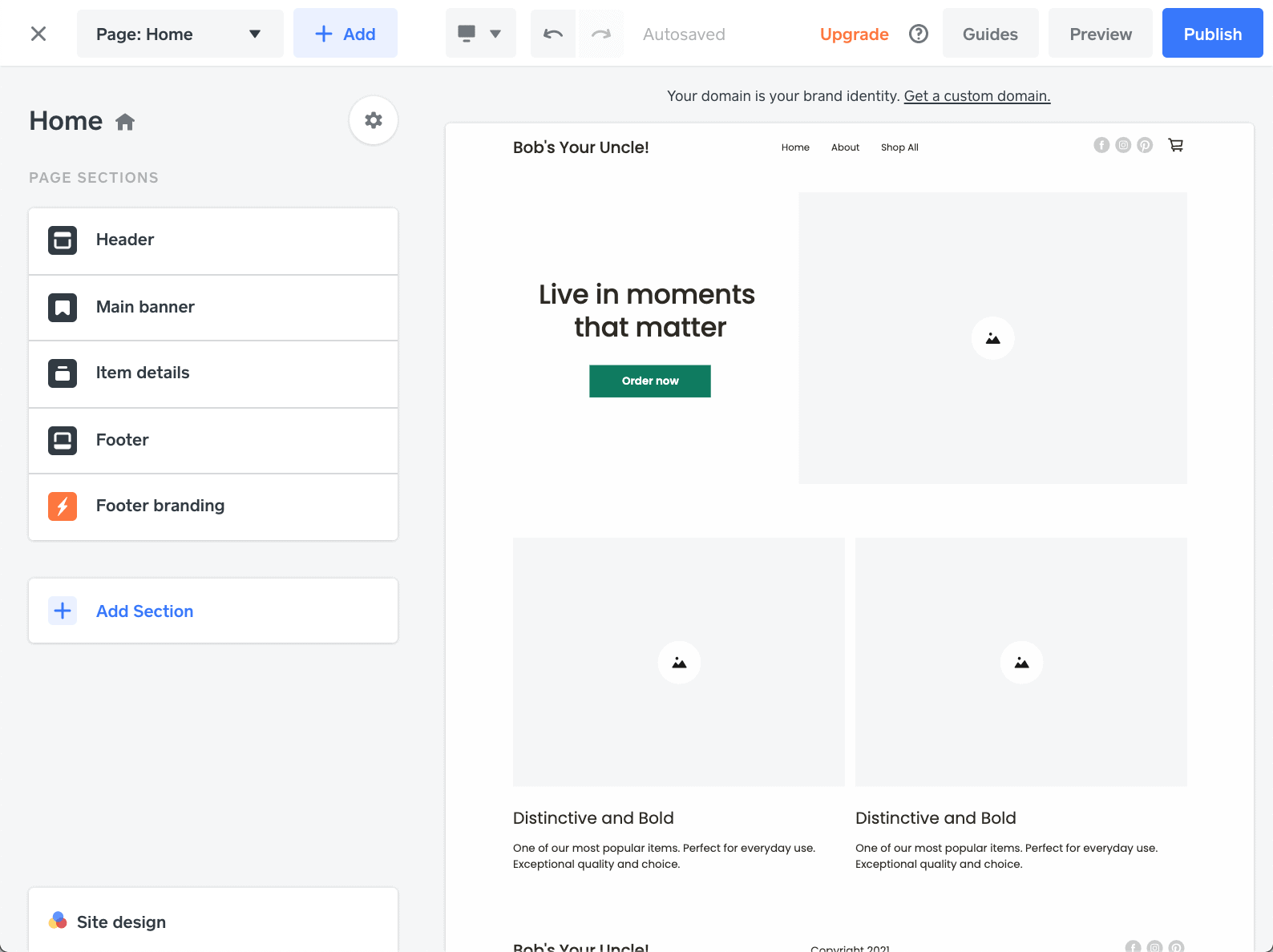Open the Main banner section row
The image size is (1273, 952).
pyautogui.click(x=213, y=308)
